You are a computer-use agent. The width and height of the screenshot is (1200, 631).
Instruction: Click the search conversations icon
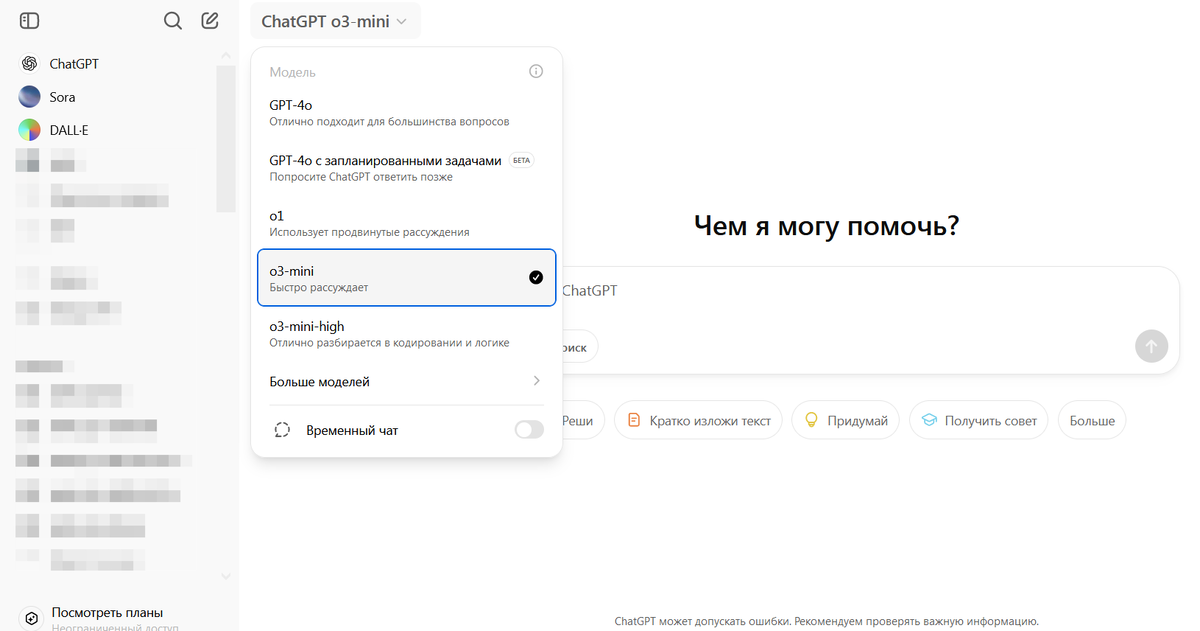[x=172, y=20]
